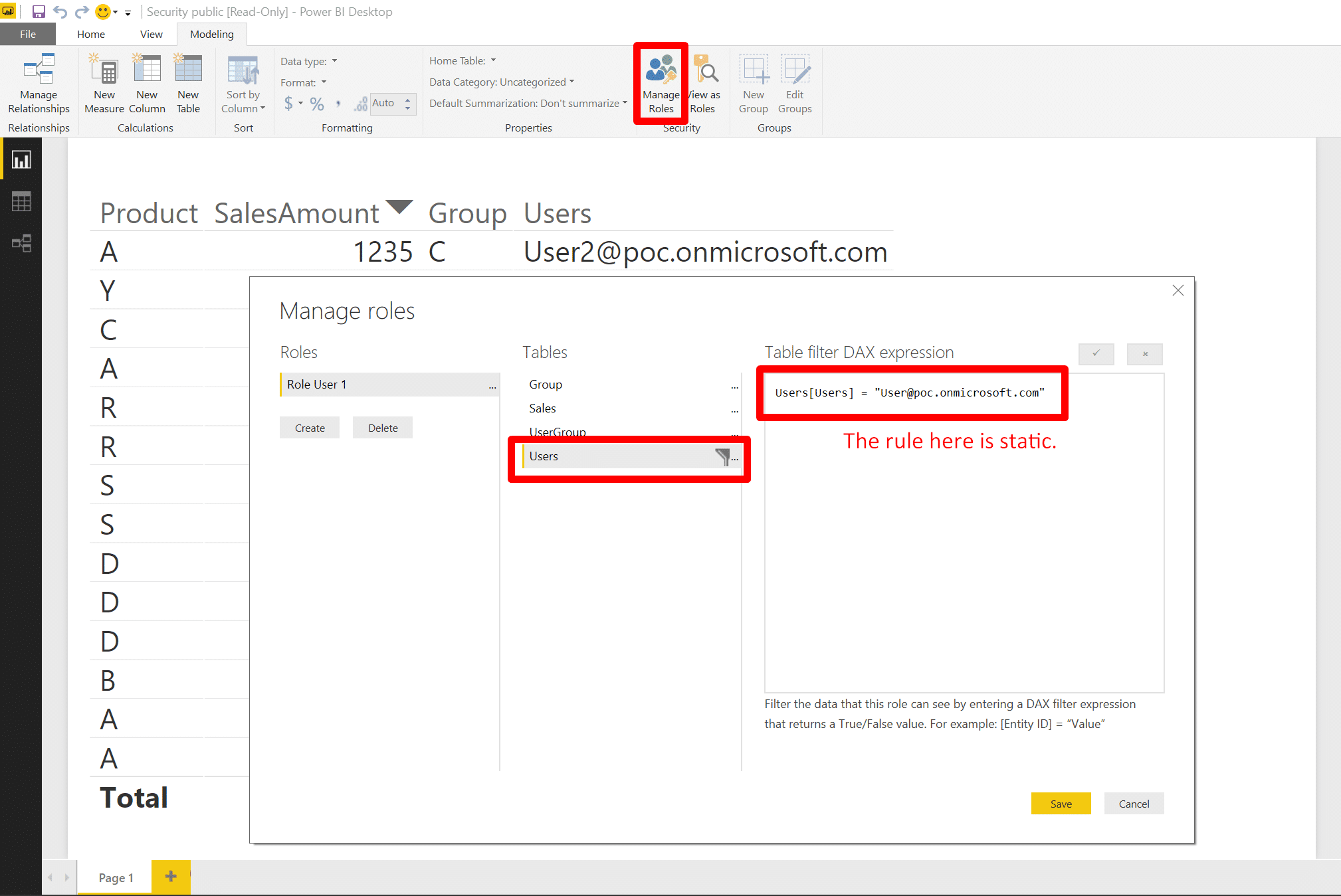Expand the Data Category dropdown
The width and height of the screenshot is (1341, 896).
(502, 82)
